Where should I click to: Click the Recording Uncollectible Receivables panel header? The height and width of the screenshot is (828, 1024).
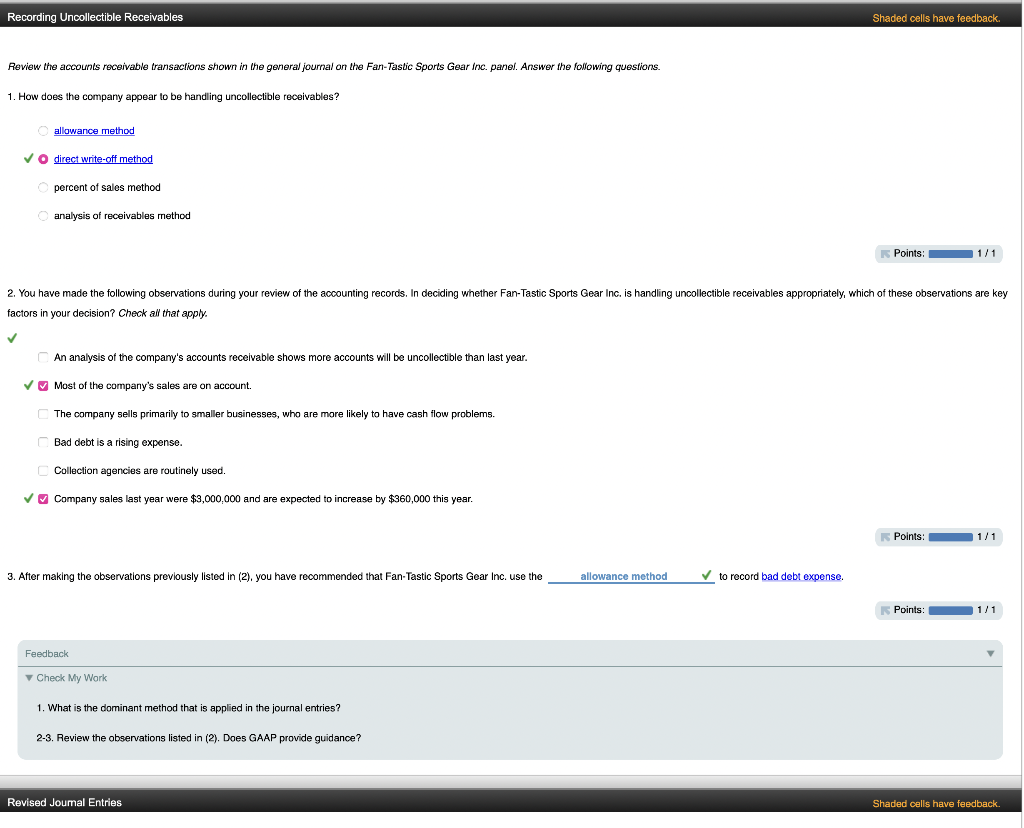[x=511, y=17]
